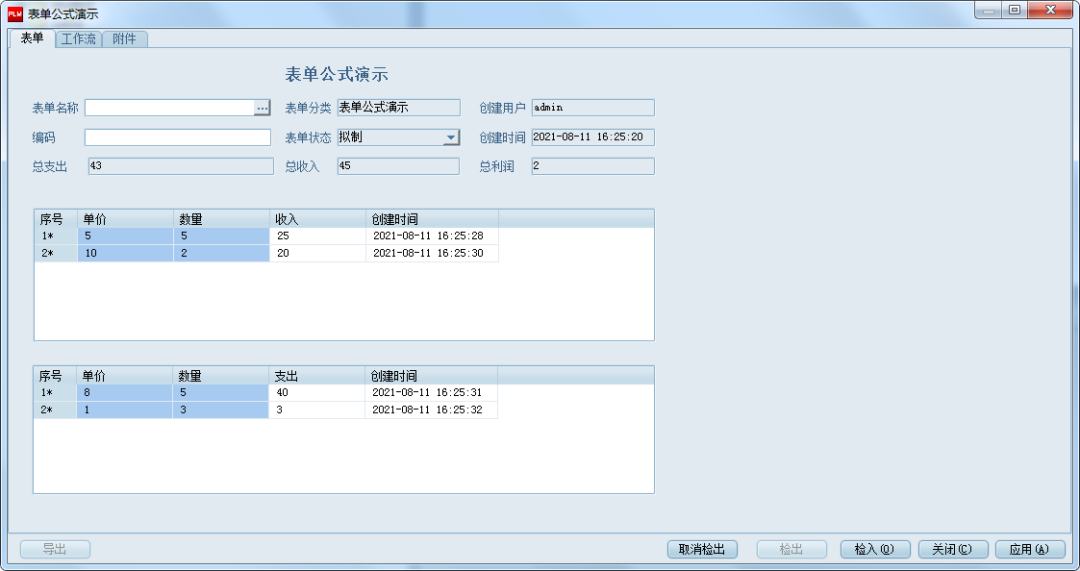Click the 数量 cell showing 3 in the expense table
This screenshot has height=571, width=1080.
[x=220, y=410]
